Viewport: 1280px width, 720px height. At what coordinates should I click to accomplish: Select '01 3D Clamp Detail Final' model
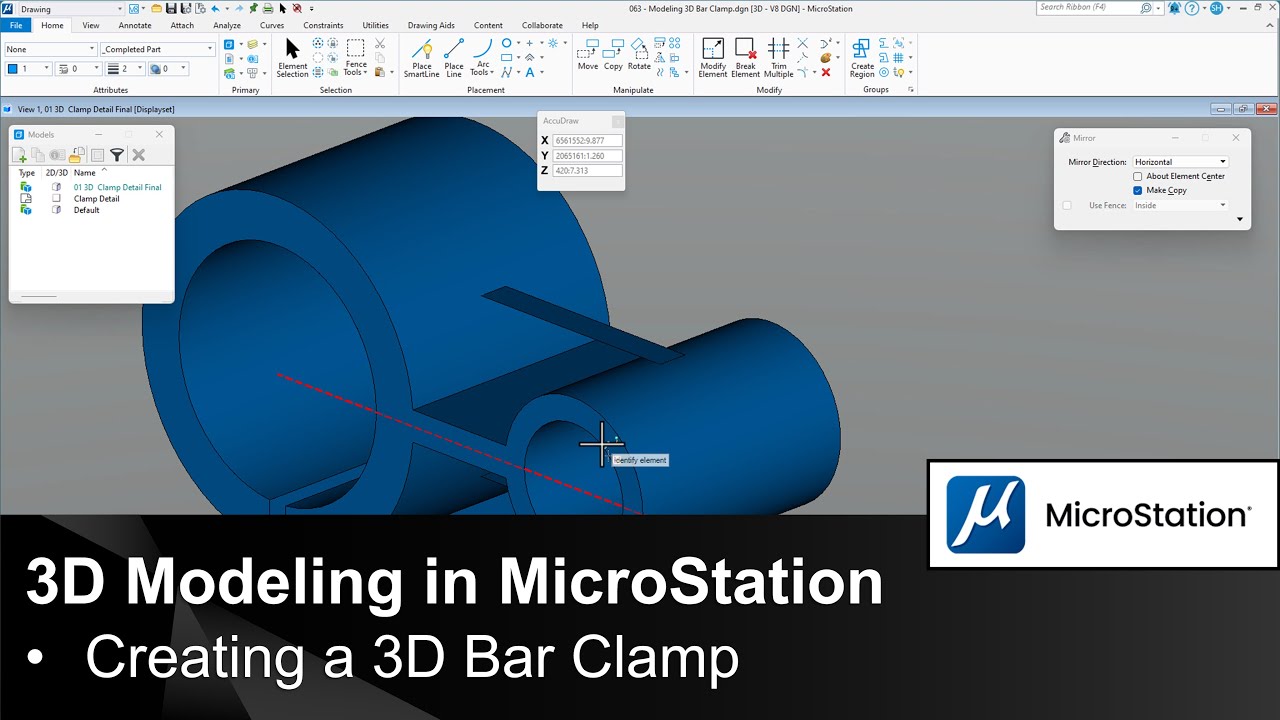tap(117, 187)
